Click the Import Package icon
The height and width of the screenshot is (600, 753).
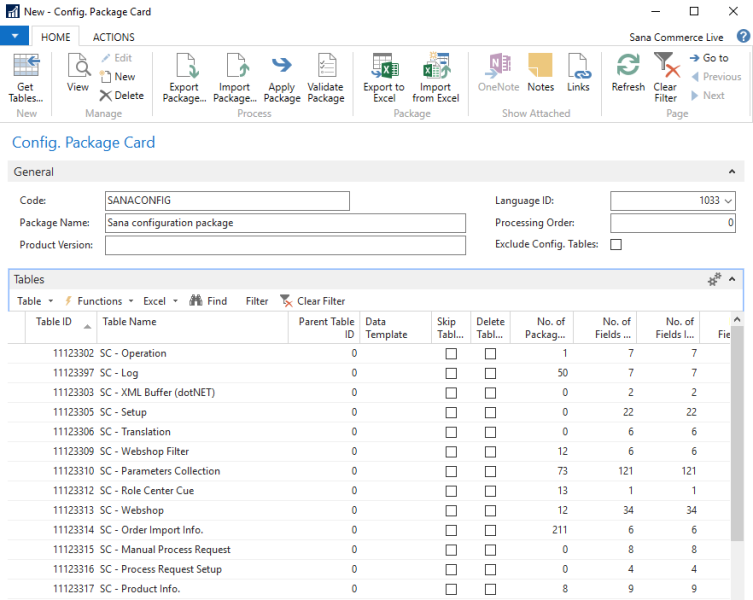pos(235,78)
